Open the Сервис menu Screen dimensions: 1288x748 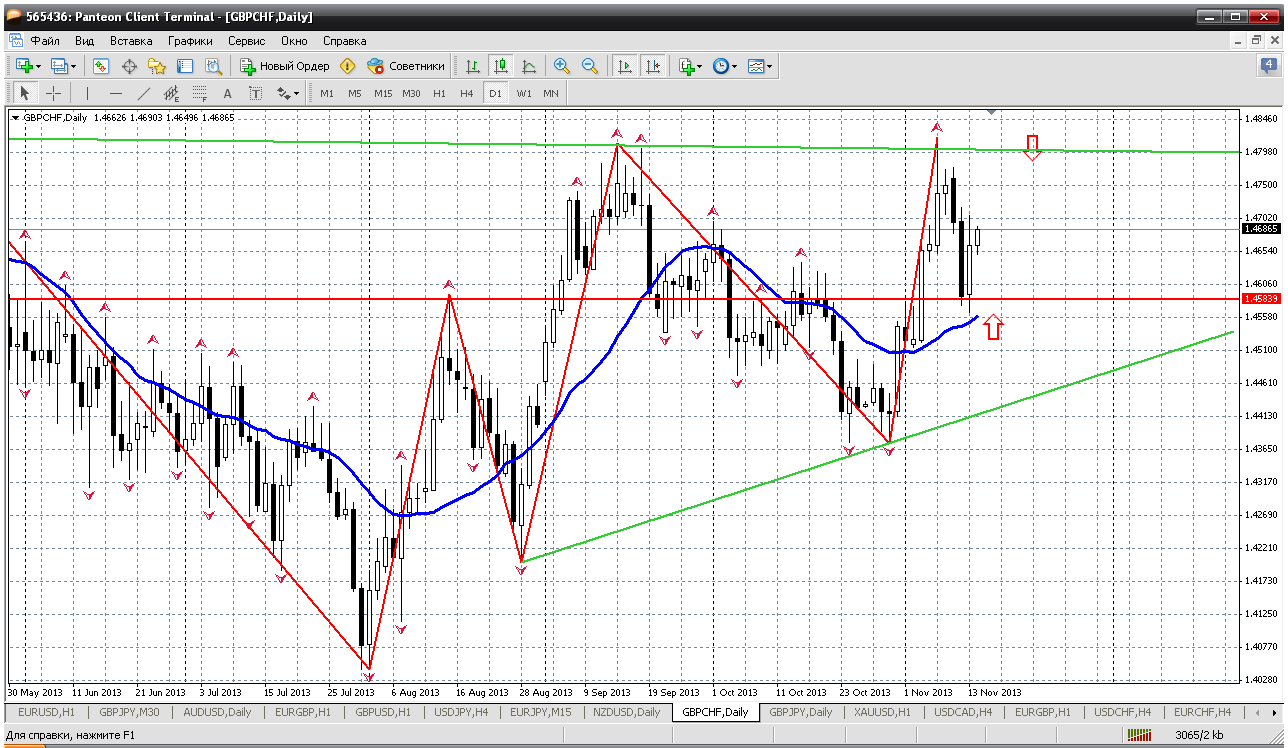(x=247, y=41)
